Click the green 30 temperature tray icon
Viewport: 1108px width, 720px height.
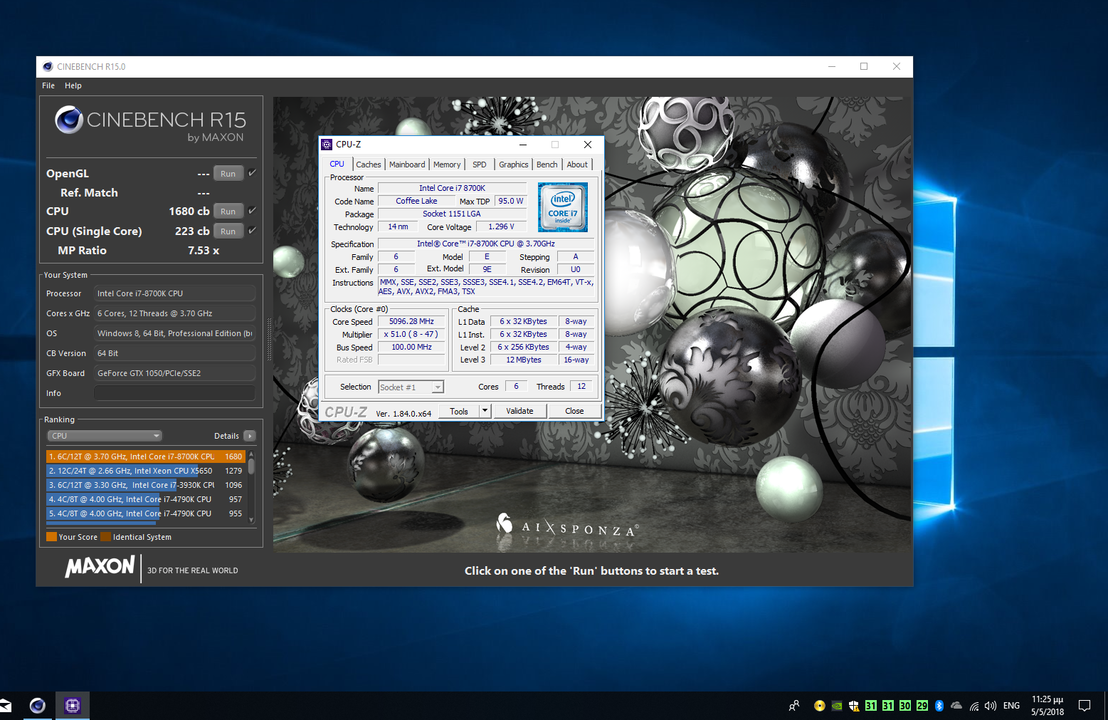pos(904,705)
